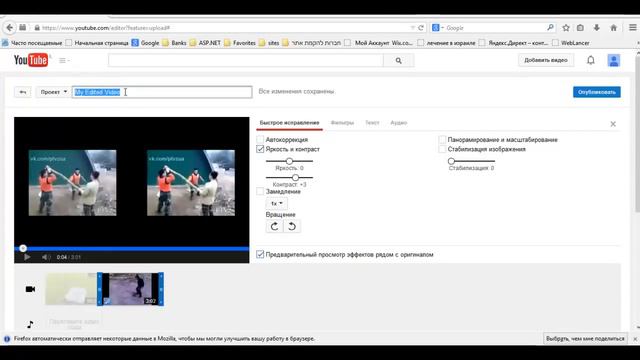Rotate the video counterclockwise

coord(292,226)
